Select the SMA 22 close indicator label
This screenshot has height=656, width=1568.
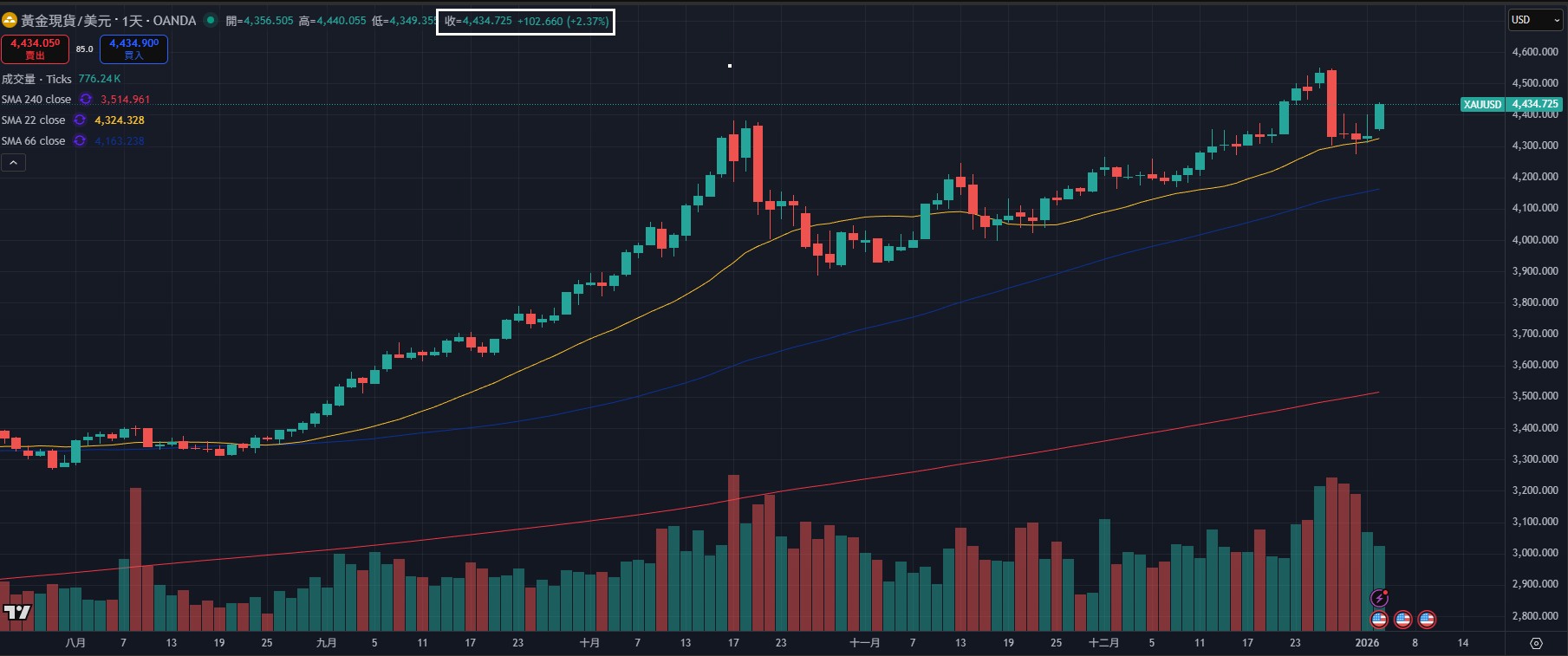click(x=33, y=120)
